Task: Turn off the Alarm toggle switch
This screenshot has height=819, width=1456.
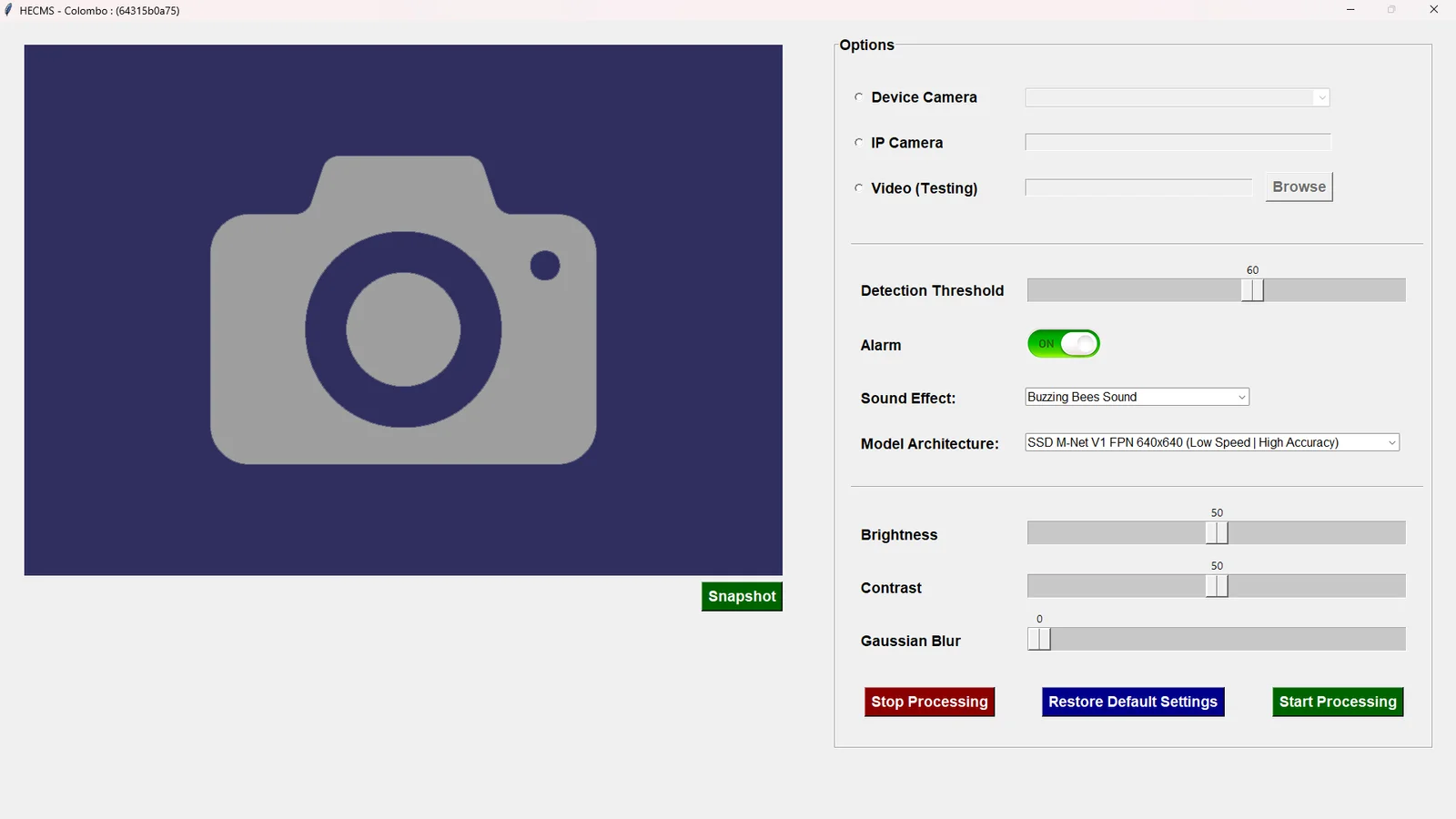Action: point(1063,344)
